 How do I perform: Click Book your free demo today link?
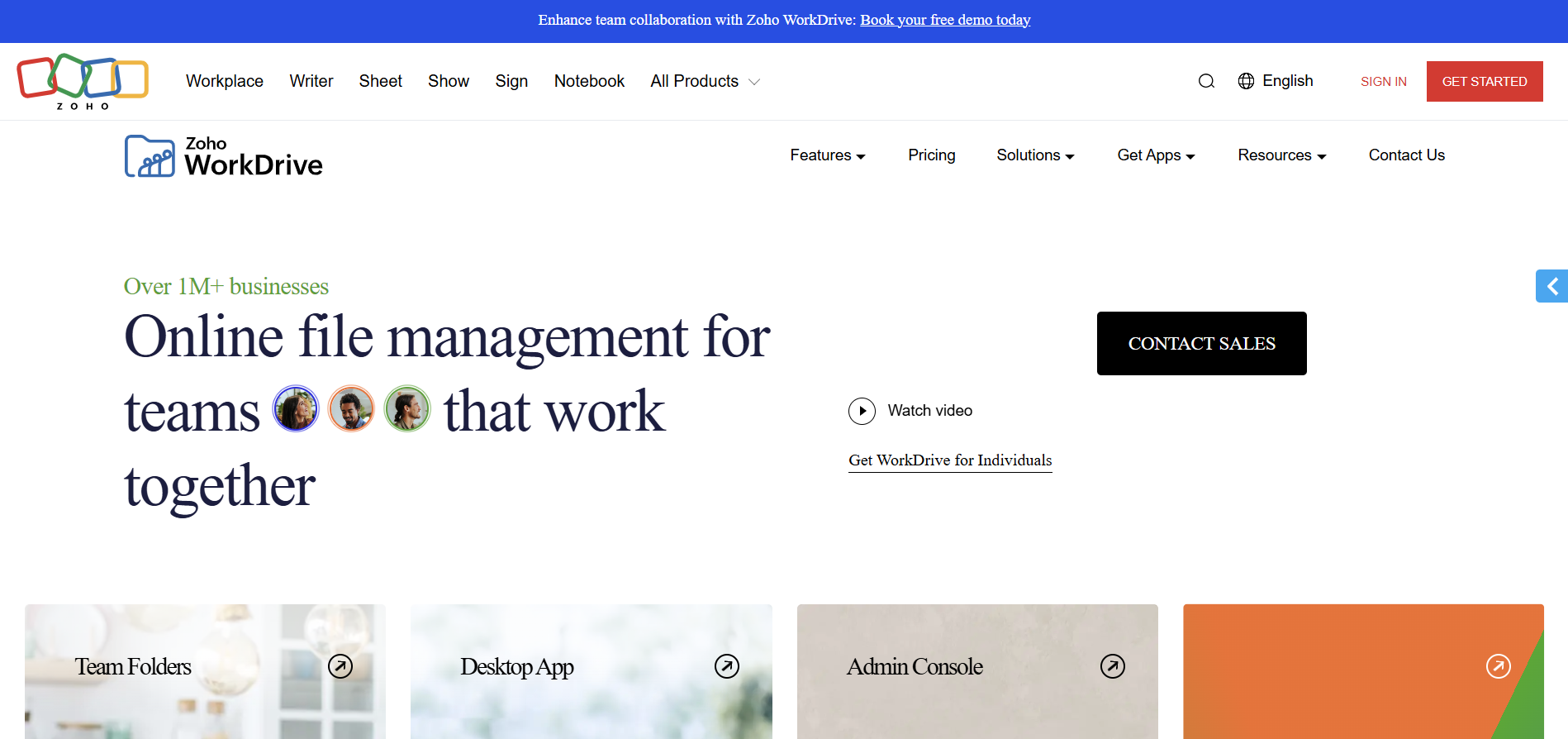(x=945, y=20)
